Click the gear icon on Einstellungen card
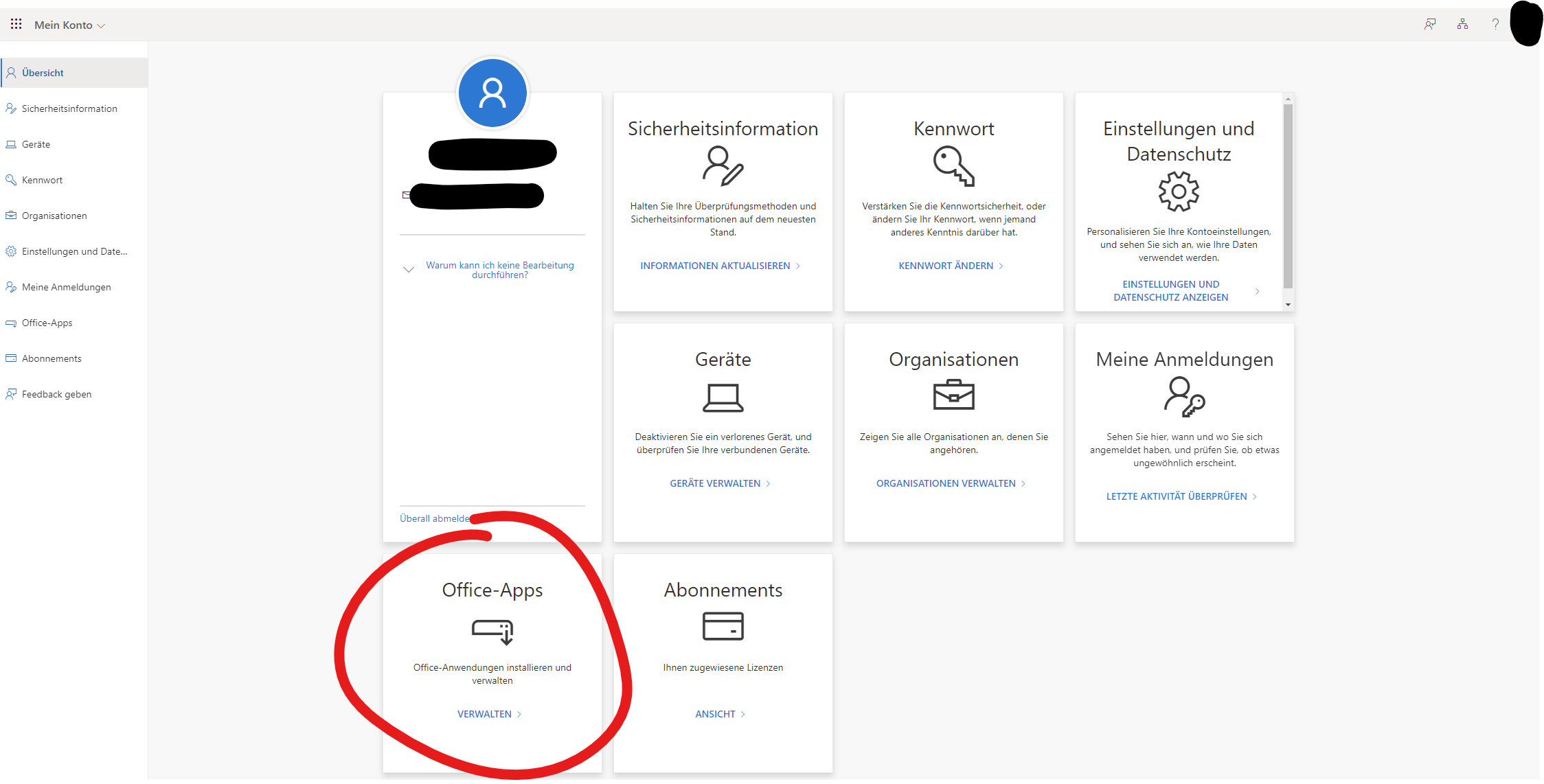1544x784 pixels. (x=1179, y=192)
